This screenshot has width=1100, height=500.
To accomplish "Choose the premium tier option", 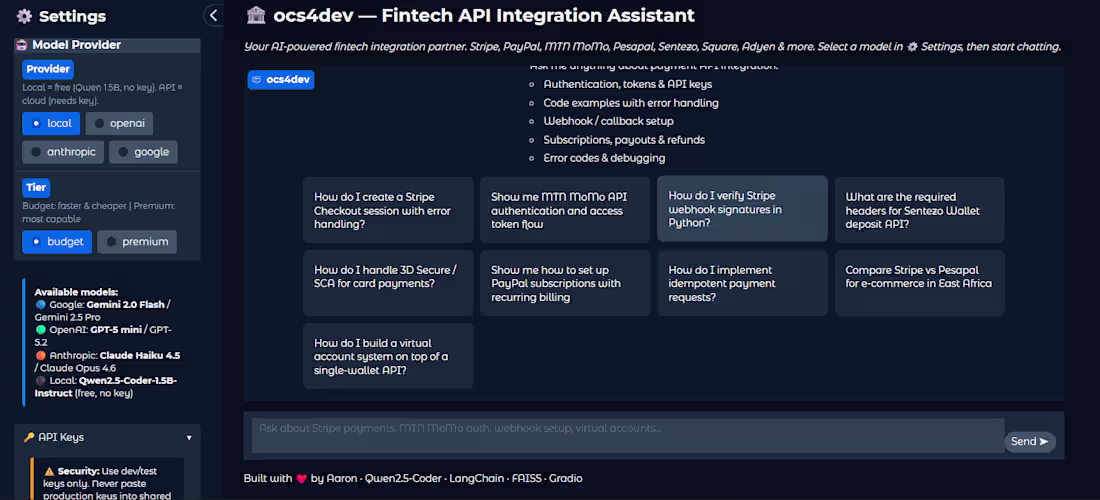I will [x=137, y=242].
